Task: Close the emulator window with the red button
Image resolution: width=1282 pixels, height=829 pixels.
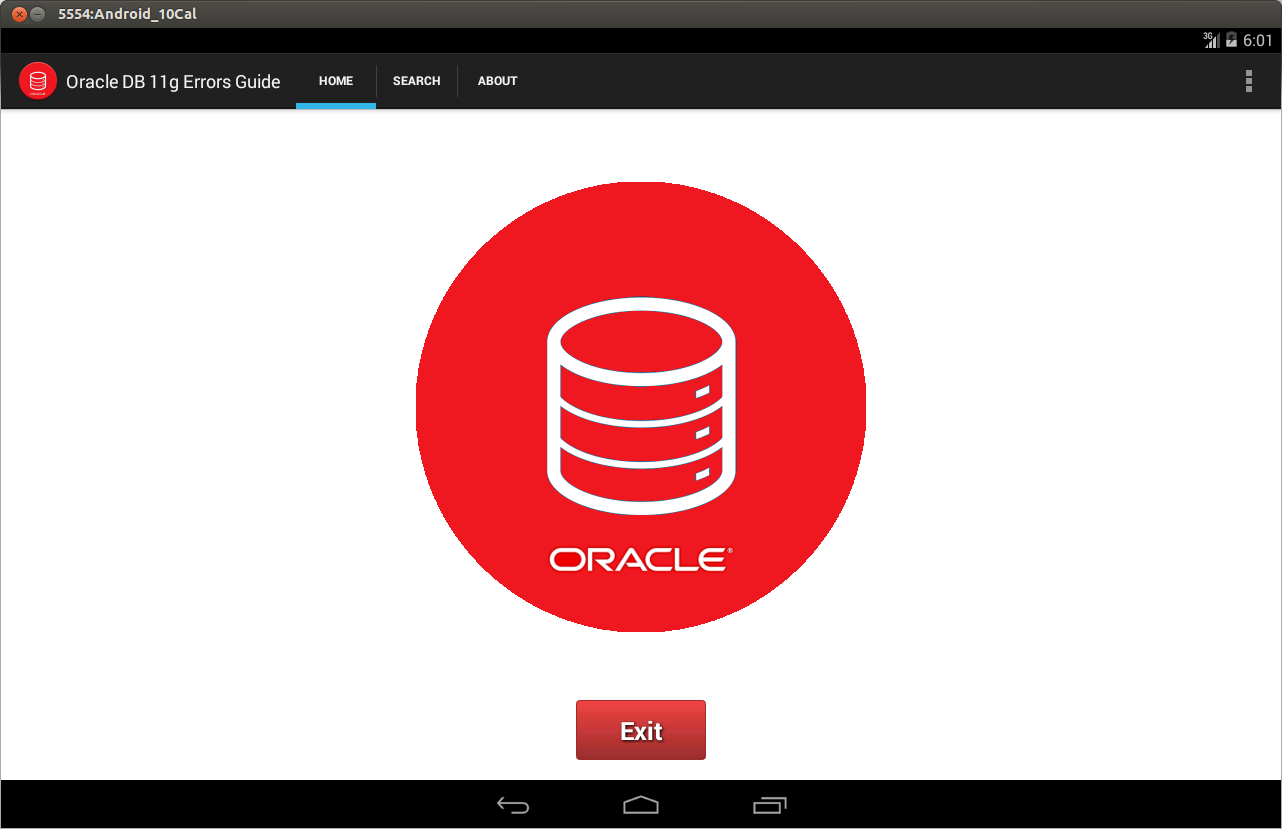Action: 18,14
